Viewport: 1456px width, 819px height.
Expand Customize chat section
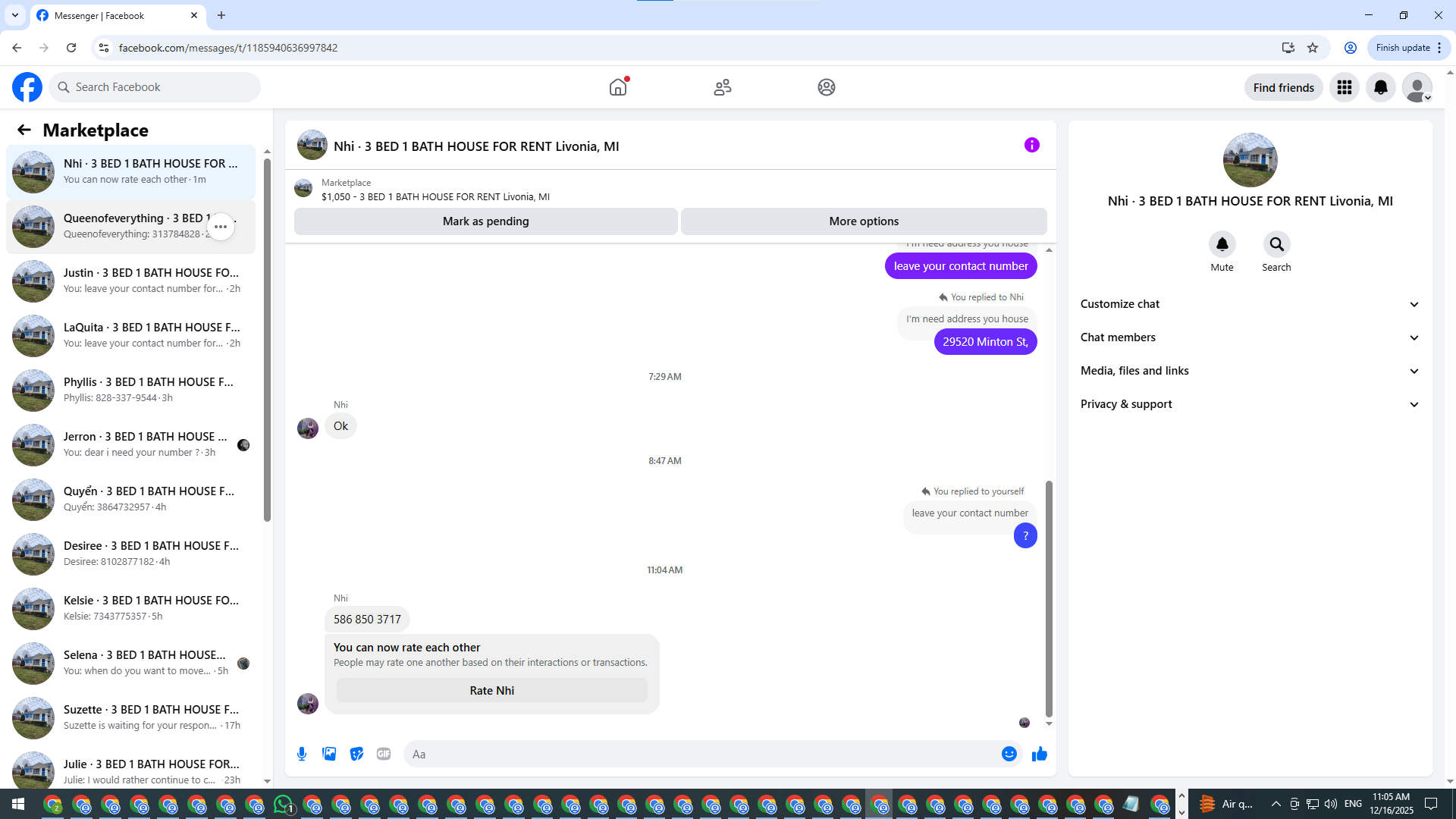pos(1250,304)
